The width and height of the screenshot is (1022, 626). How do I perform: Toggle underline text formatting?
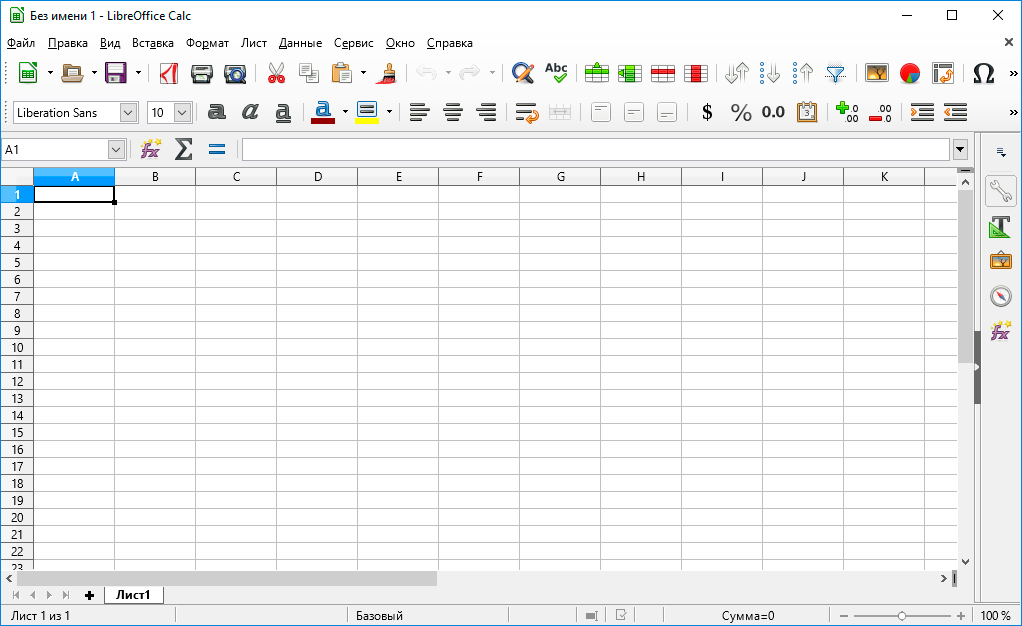pyautogui.click(x=283, y=113)
